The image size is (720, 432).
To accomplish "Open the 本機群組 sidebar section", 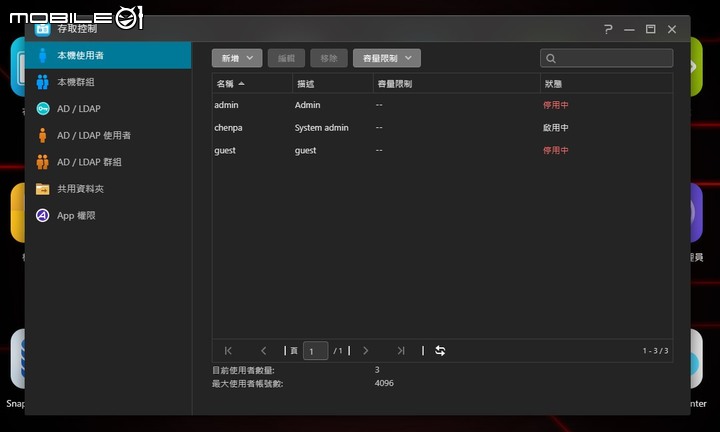I will 108,82.
